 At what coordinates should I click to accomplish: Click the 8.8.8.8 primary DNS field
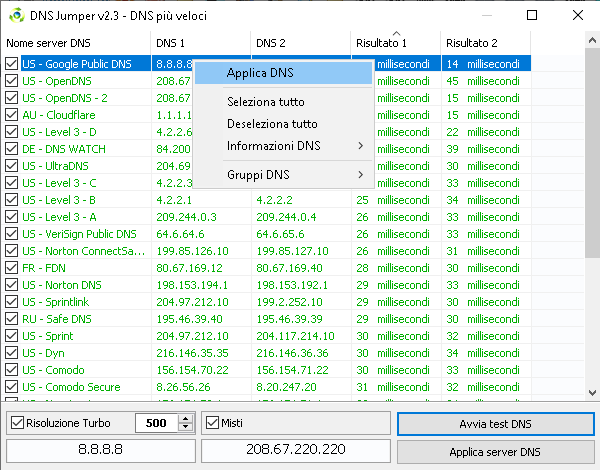(x=101, y=450)
